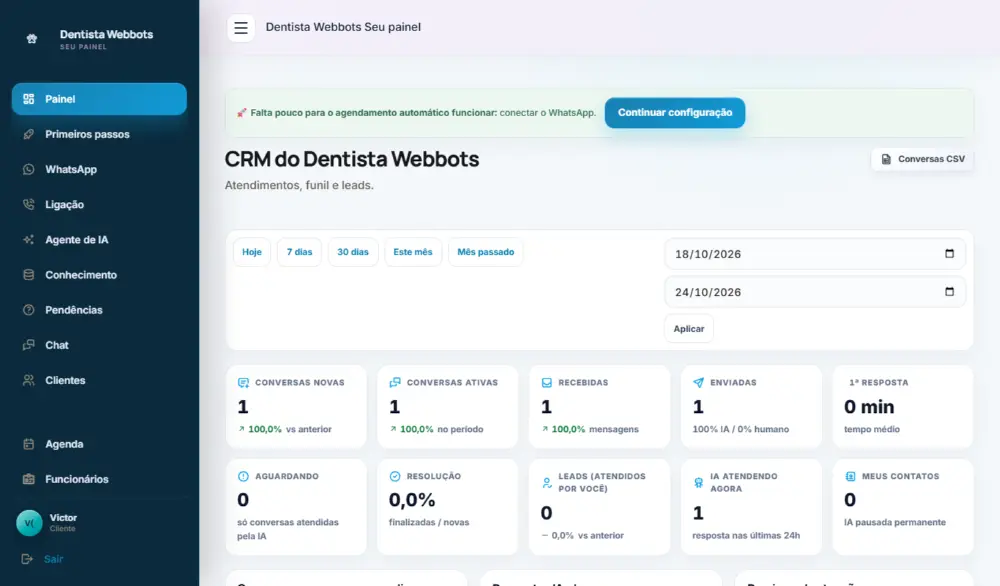
Task: Click "100% IA / 0% humano" text
Action: (x=740, y=429)
